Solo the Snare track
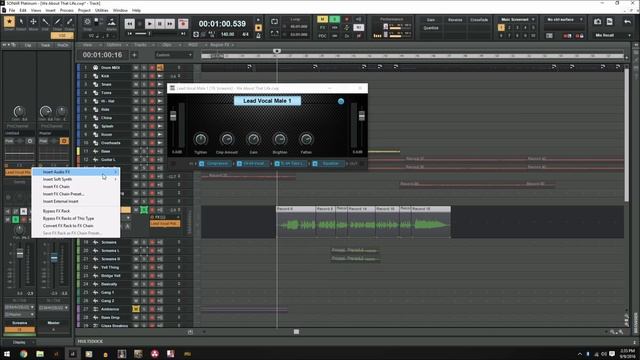This screenshot has height=360, width=640. click(x=144, y=84)
